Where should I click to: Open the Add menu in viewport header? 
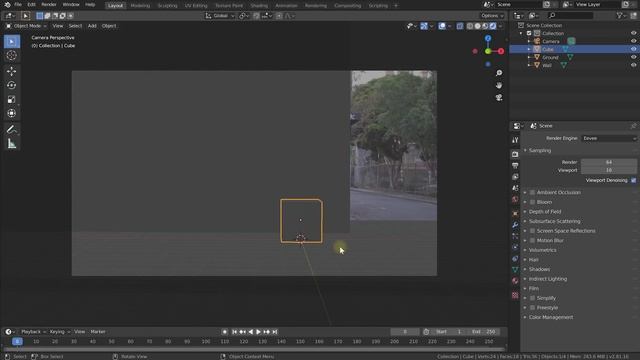(92, 26)
